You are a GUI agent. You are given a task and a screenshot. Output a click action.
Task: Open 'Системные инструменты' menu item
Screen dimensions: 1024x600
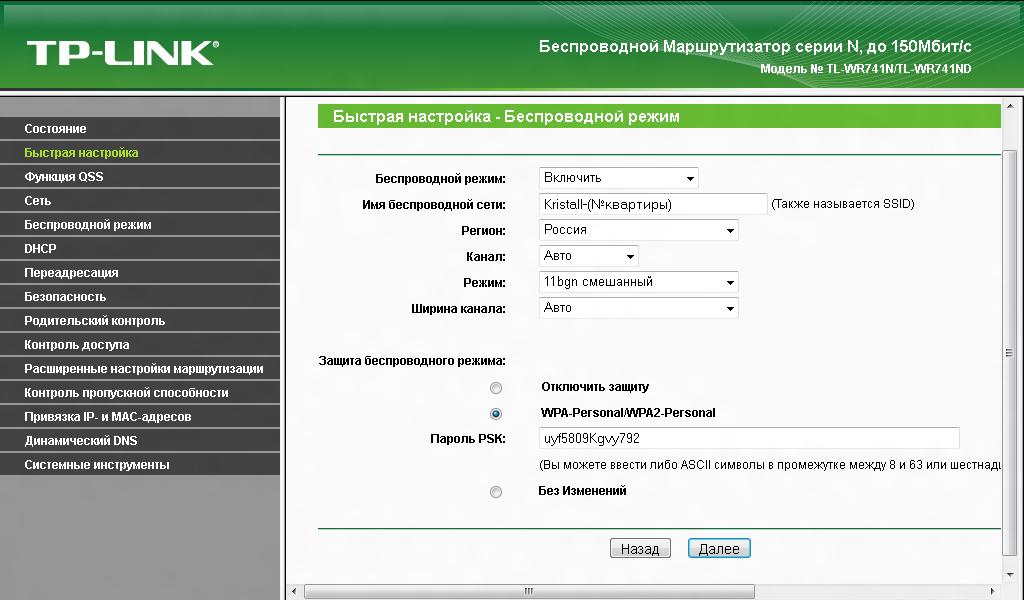coord(97,465)
